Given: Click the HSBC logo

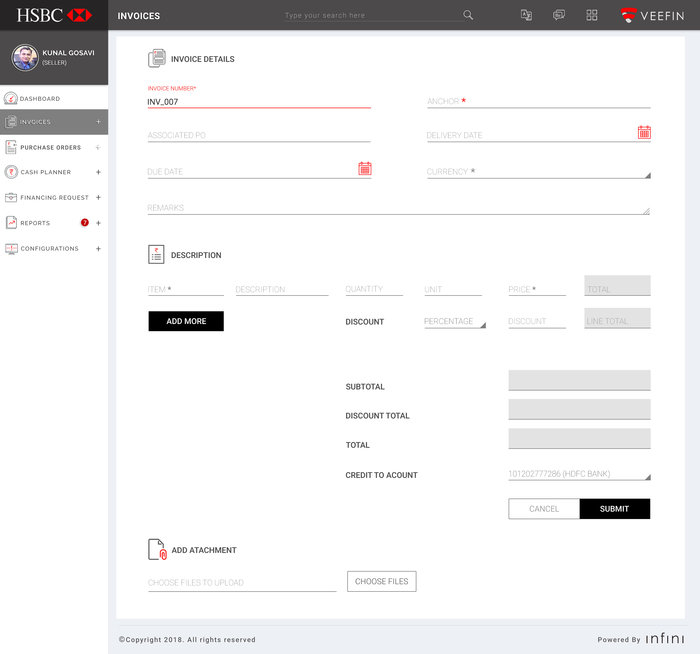Looking at the screenshot, I should point(54,15).
